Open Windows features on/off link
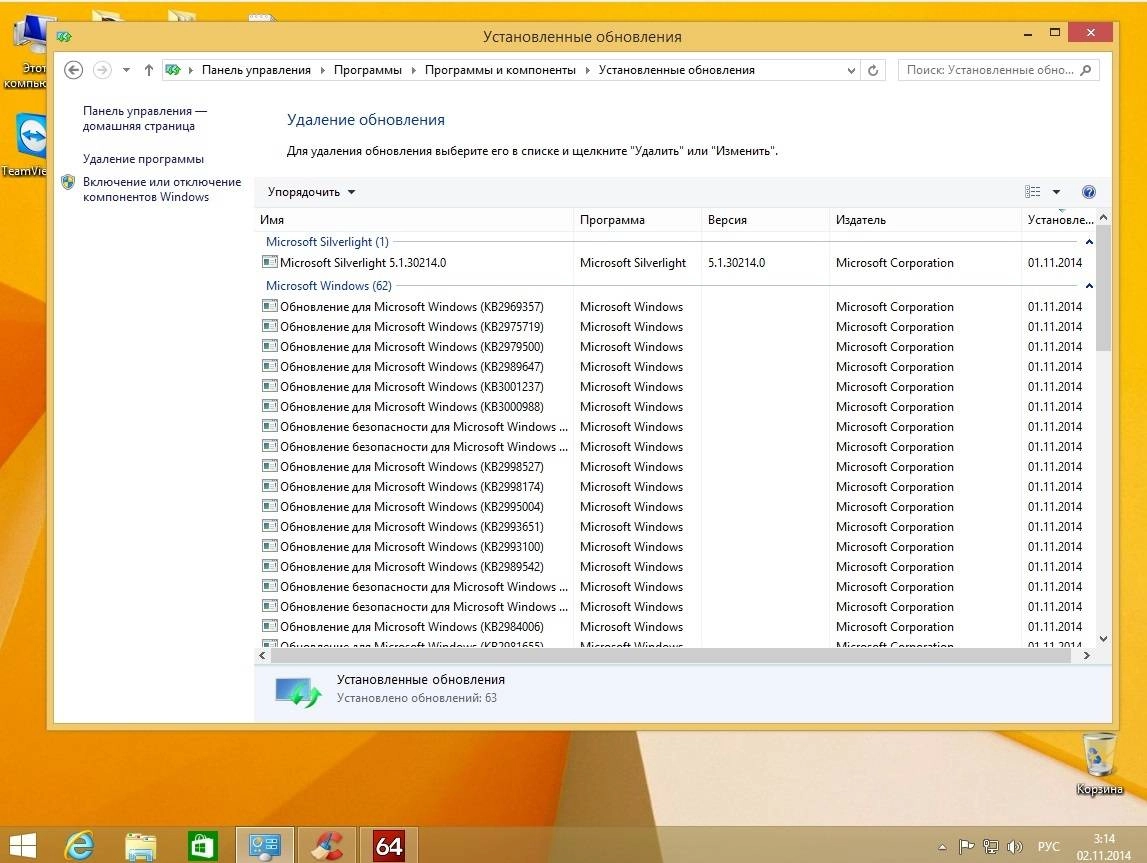This screenshot has height=863, width=1147. (x=162, y=189)
